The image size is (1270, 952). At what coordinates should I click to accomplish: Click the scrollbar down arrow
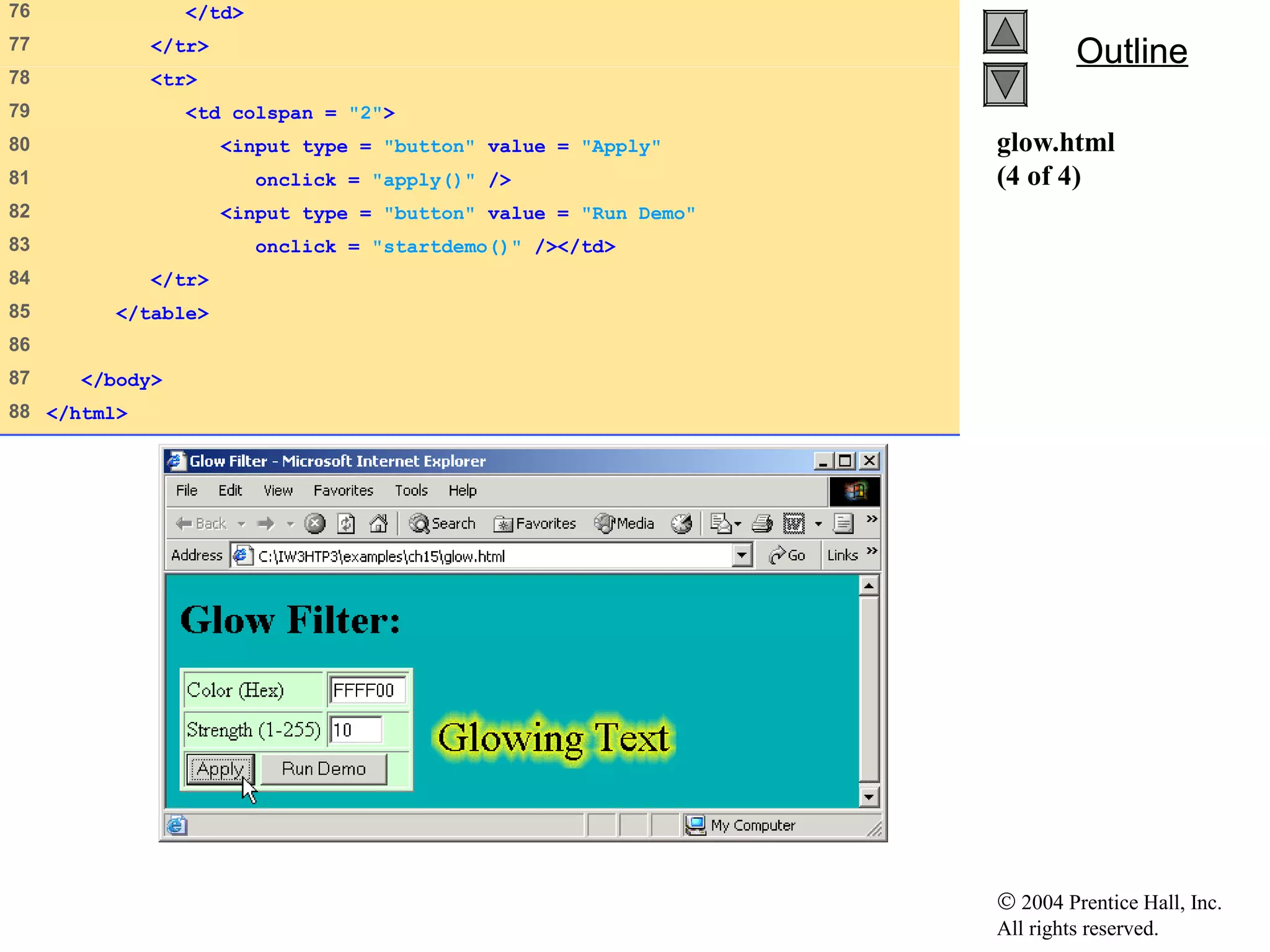(x=869, y=796)
